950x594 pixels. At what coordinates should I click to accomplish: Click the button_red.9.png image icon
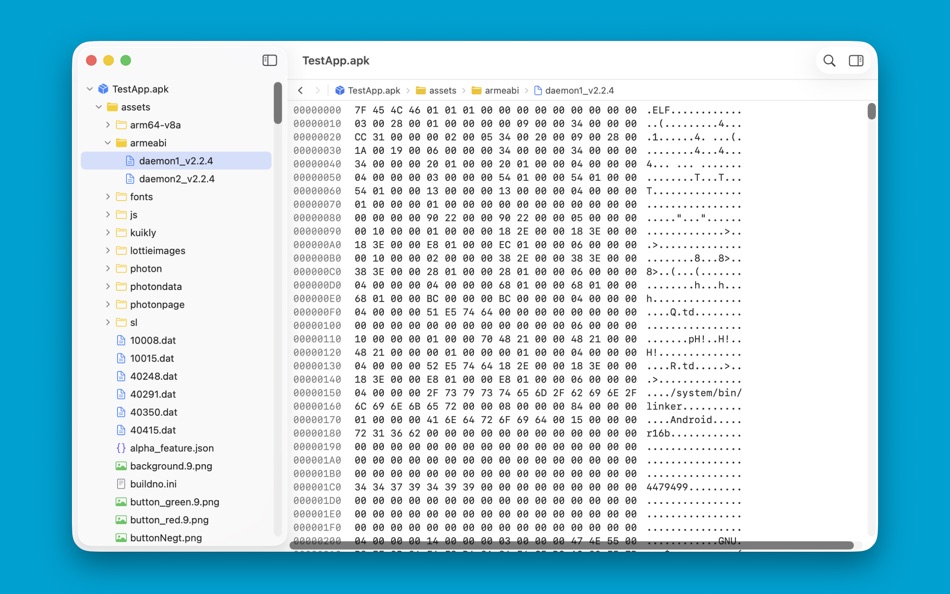pyautogui.click(x=121, y=520)
